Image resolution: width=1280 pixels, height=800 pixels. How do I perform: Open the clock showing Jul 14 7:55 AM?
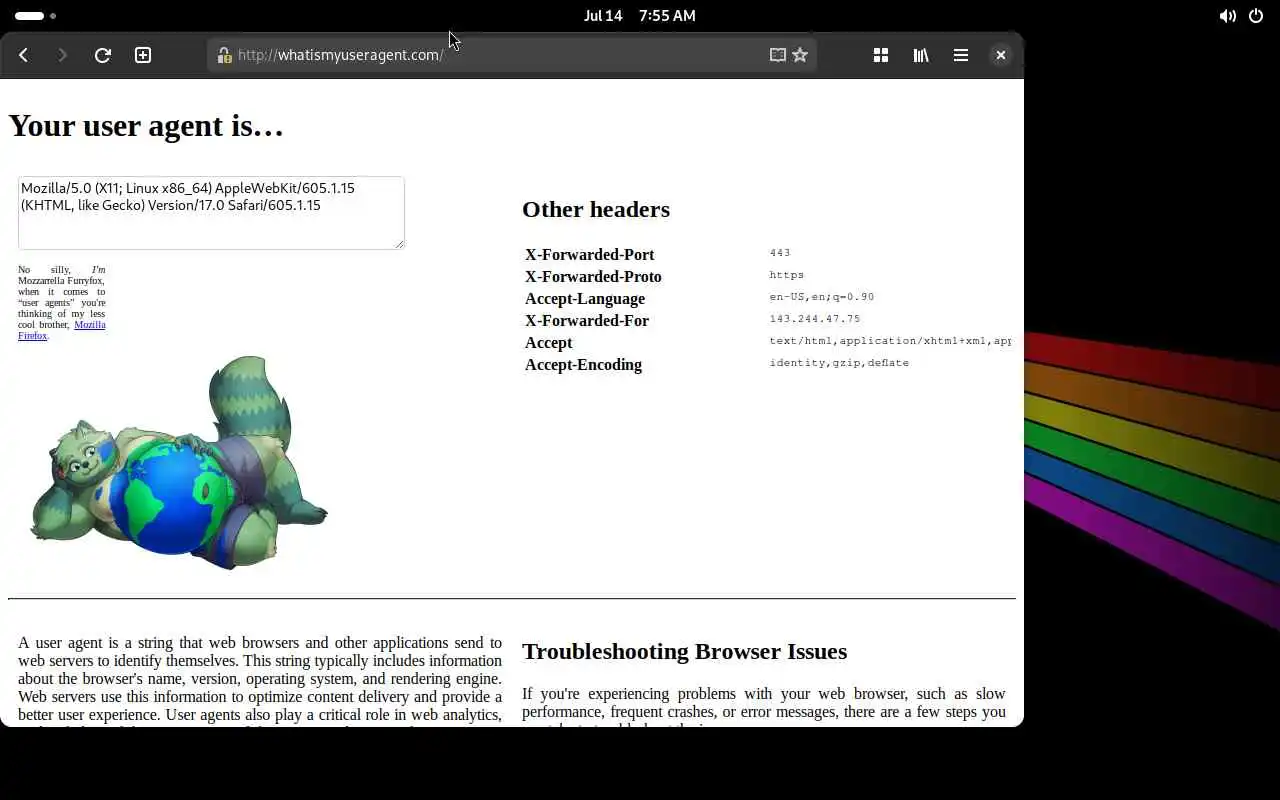click(x=640, y=16)
